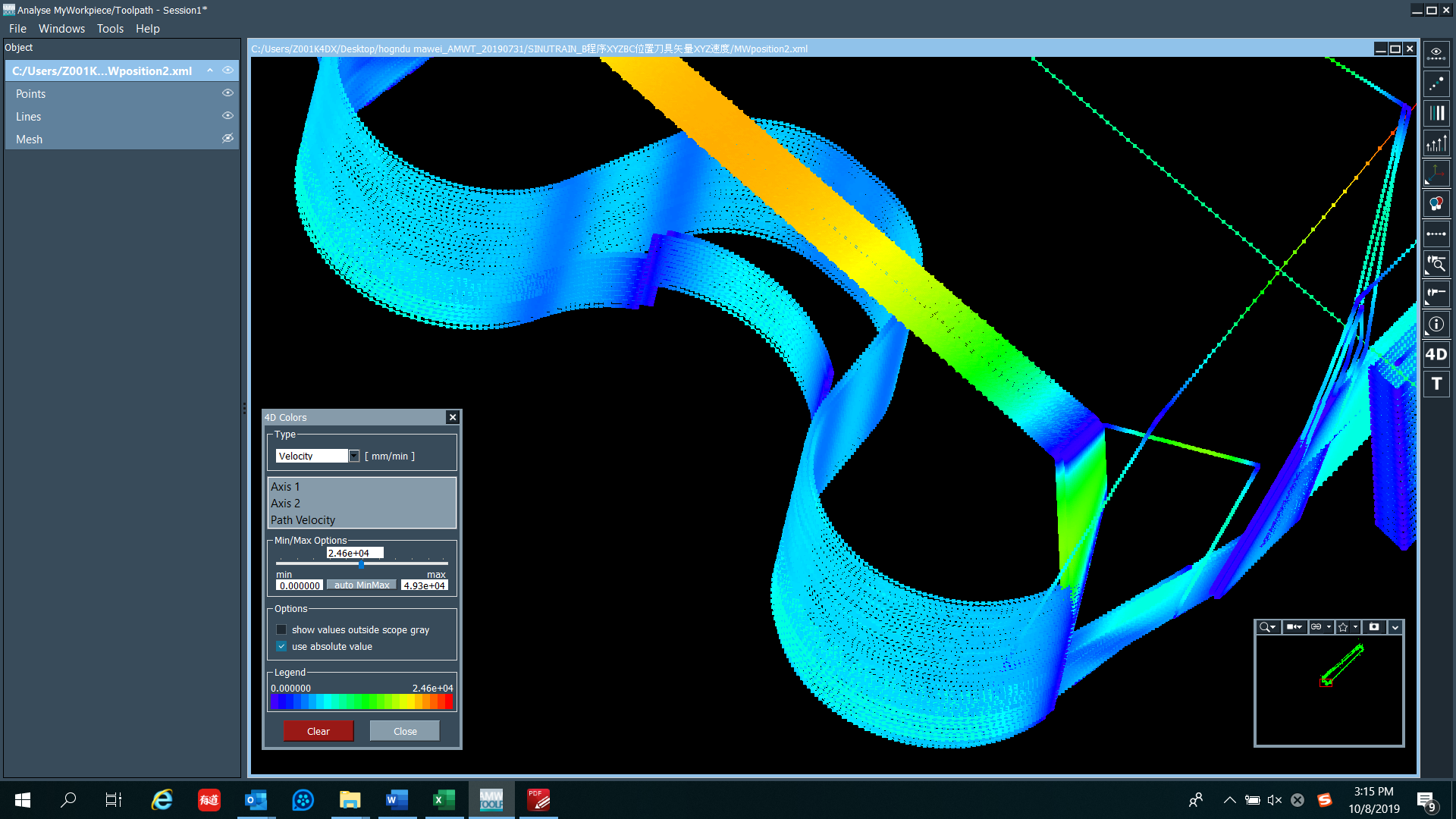Click the light bulbs lighting icon
1456x819 pixels.
click(1436, 204)
